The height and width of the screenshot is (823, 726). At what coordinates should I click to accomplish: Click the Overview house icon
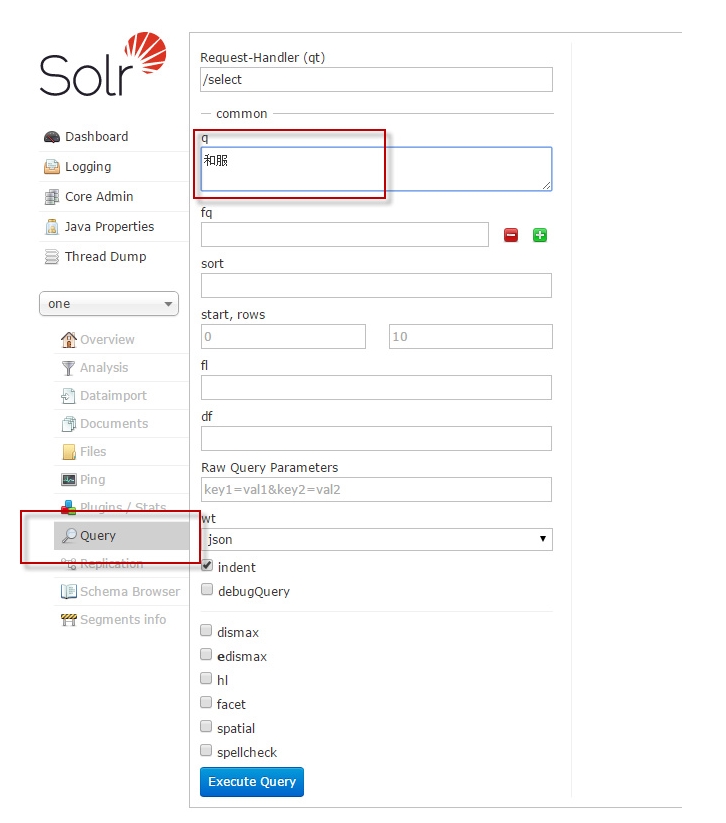69,340
